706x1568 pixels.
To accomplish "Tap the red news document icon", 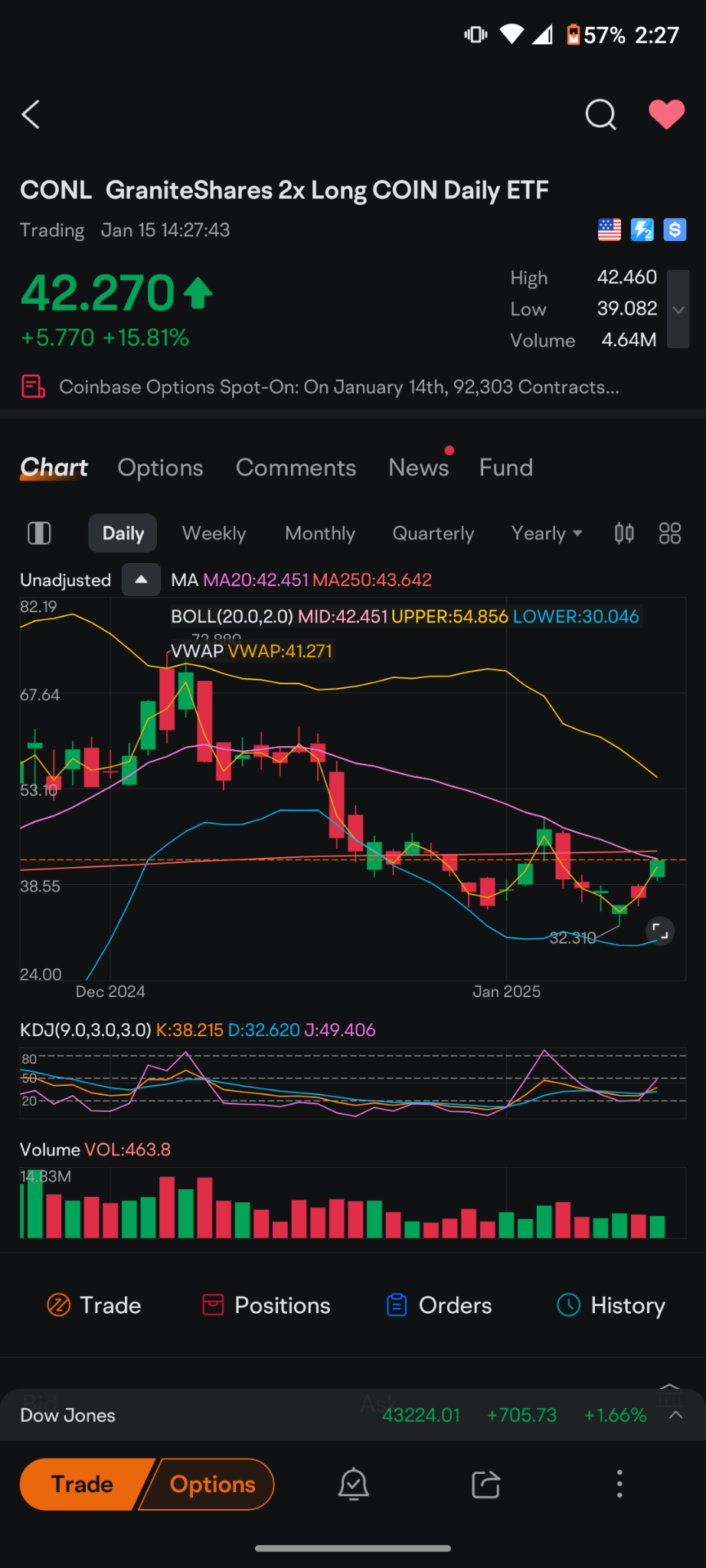I will pyautogui.click(x=33, y=386).
